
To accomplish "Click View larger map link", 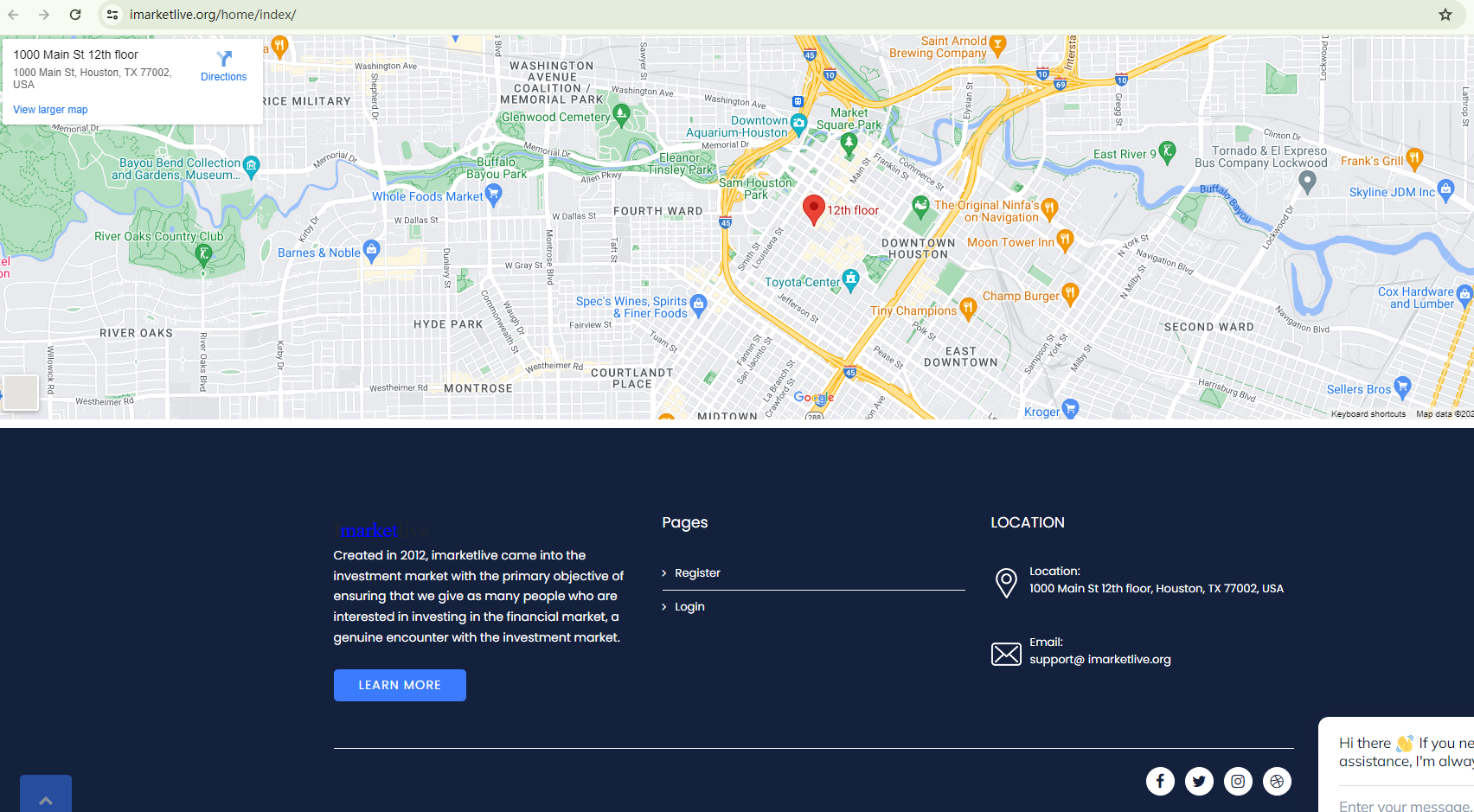I will click(50, 110).
